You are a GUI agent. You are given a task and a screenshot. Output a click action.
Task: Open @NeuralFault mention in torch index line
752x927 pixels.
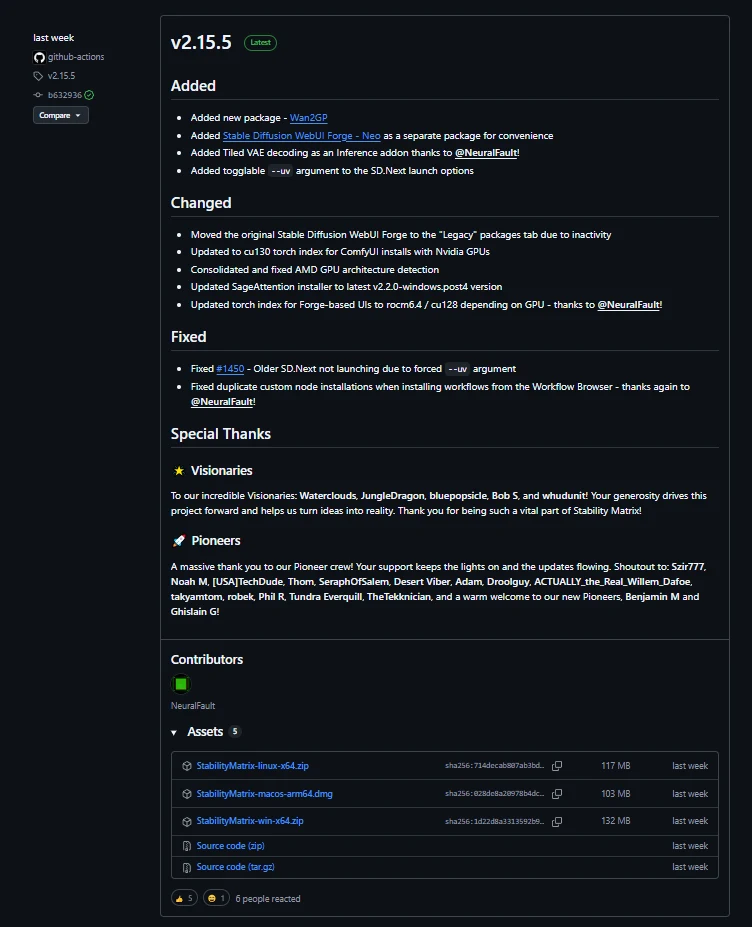point(630,304)
